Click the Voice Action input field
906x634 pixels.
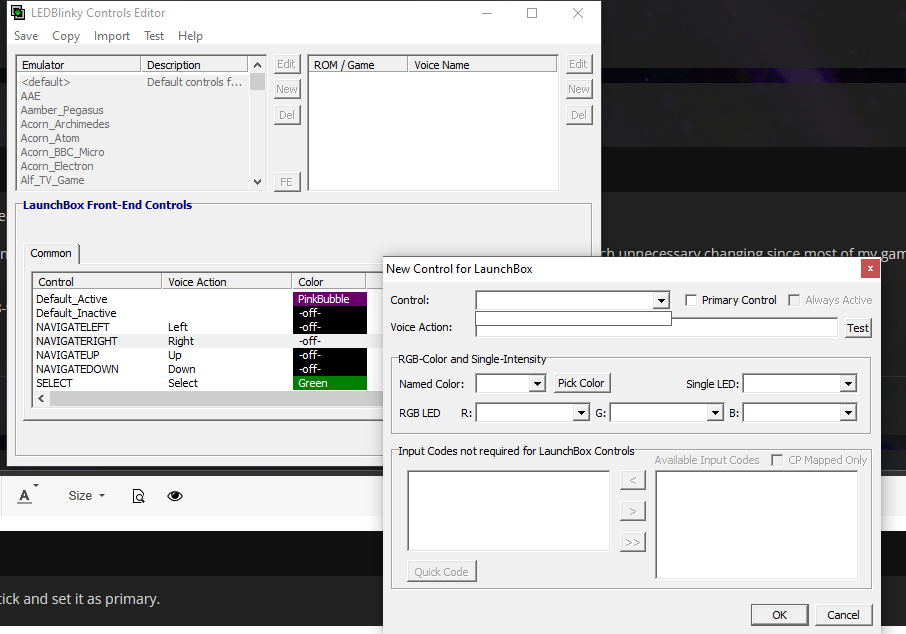[656, 328]
